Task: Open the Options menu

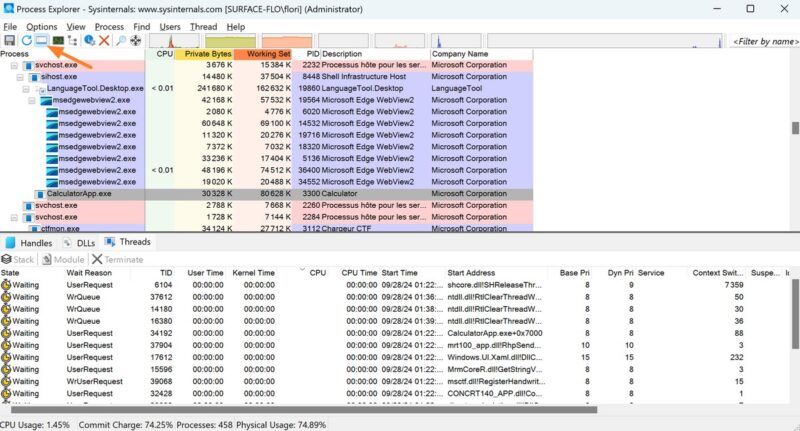Action: click(x=41, y=26)
